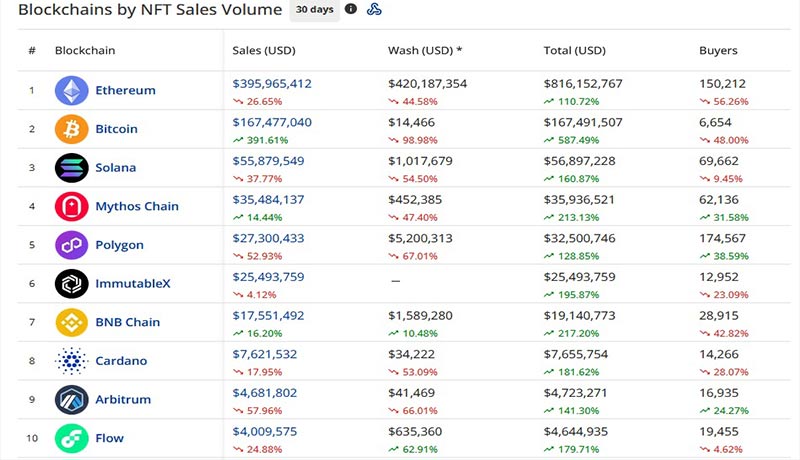
Task: Sort by the Total (USD) column header
Action: 574,50
